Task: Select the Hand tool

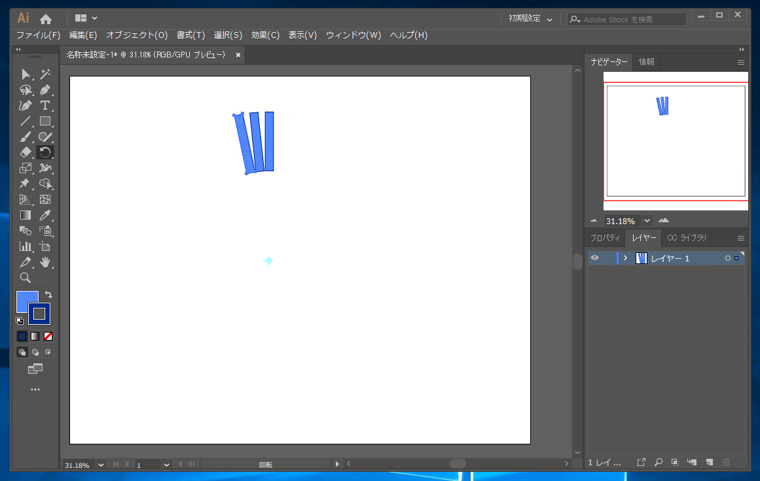Action: pos(45,262)
